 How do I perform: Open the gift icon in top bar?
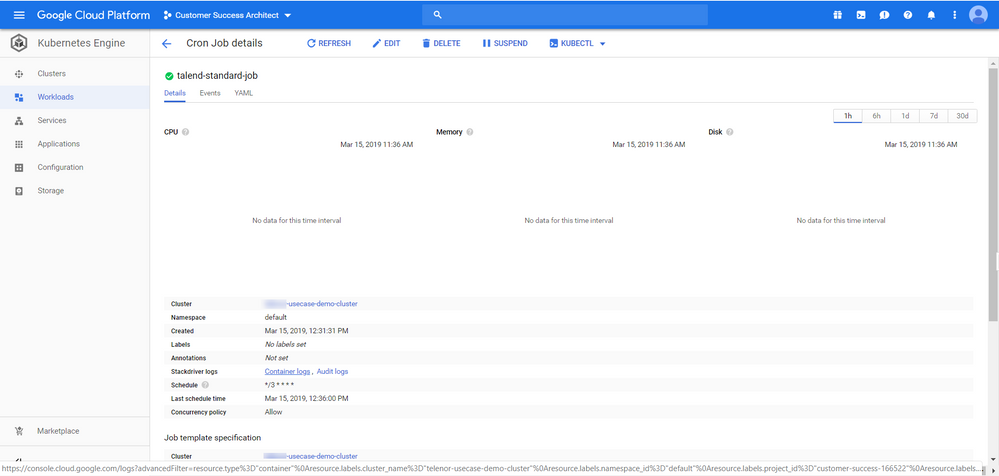pyautogui.click(x=837, y=15)
